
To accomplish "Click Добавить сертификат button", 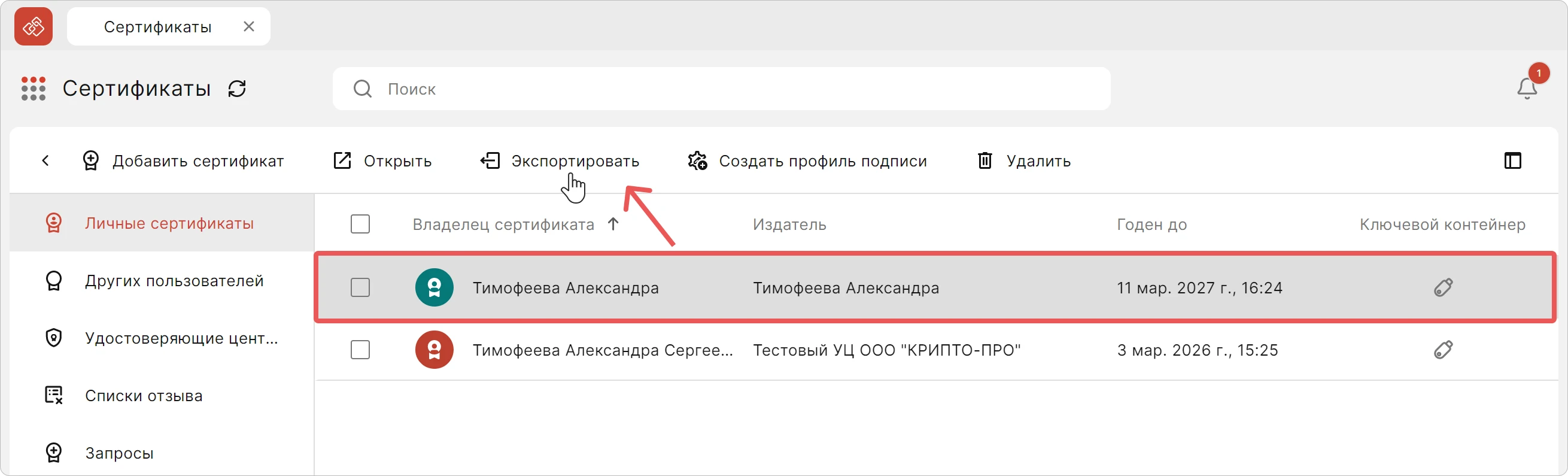I will click(183, 160).
